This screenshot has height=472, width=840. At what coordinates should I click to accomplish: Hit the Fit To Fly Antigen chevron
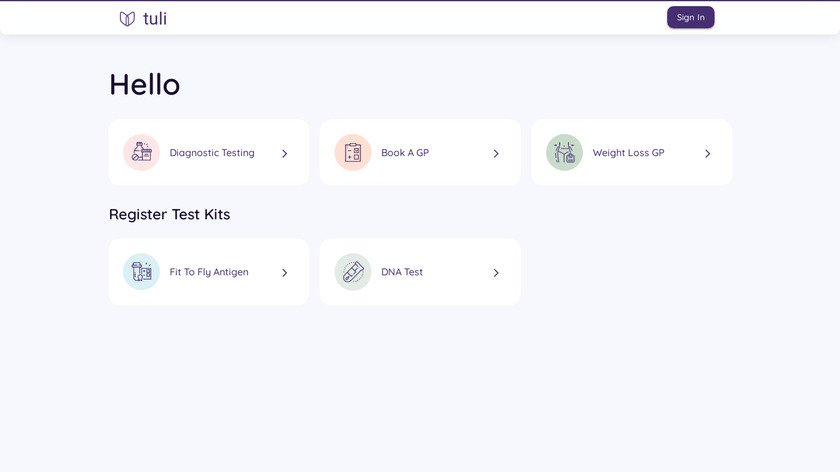[x=285, y=272]
